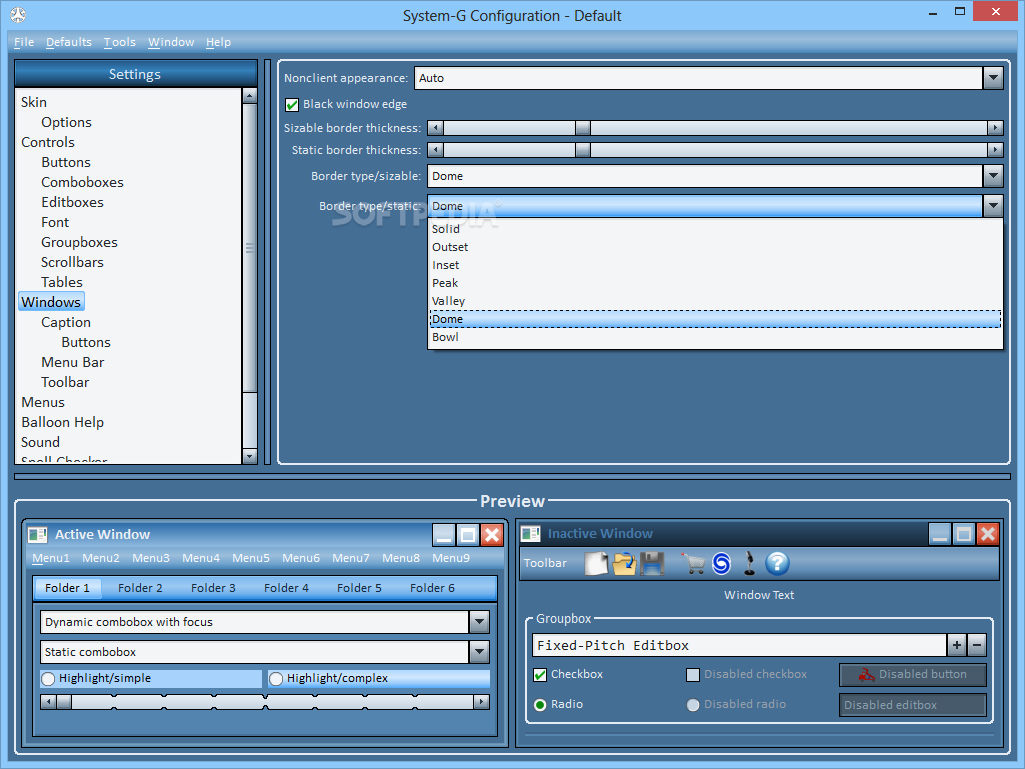
Task: Click the Sizable border thickness slider thumb
Action: [x=582, y=128]
